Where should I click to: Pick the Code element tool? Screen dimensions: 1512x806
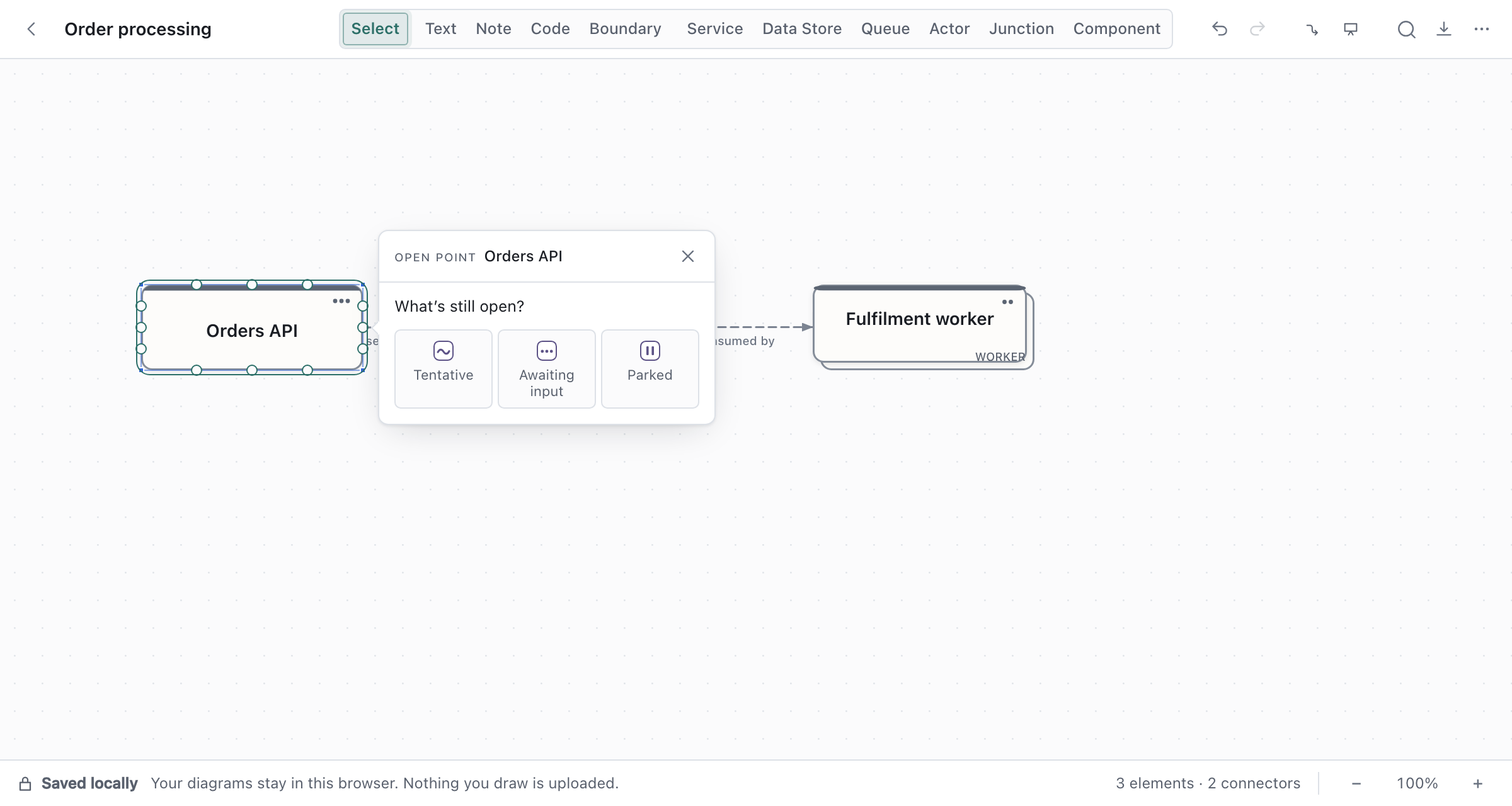pos(550,29)
